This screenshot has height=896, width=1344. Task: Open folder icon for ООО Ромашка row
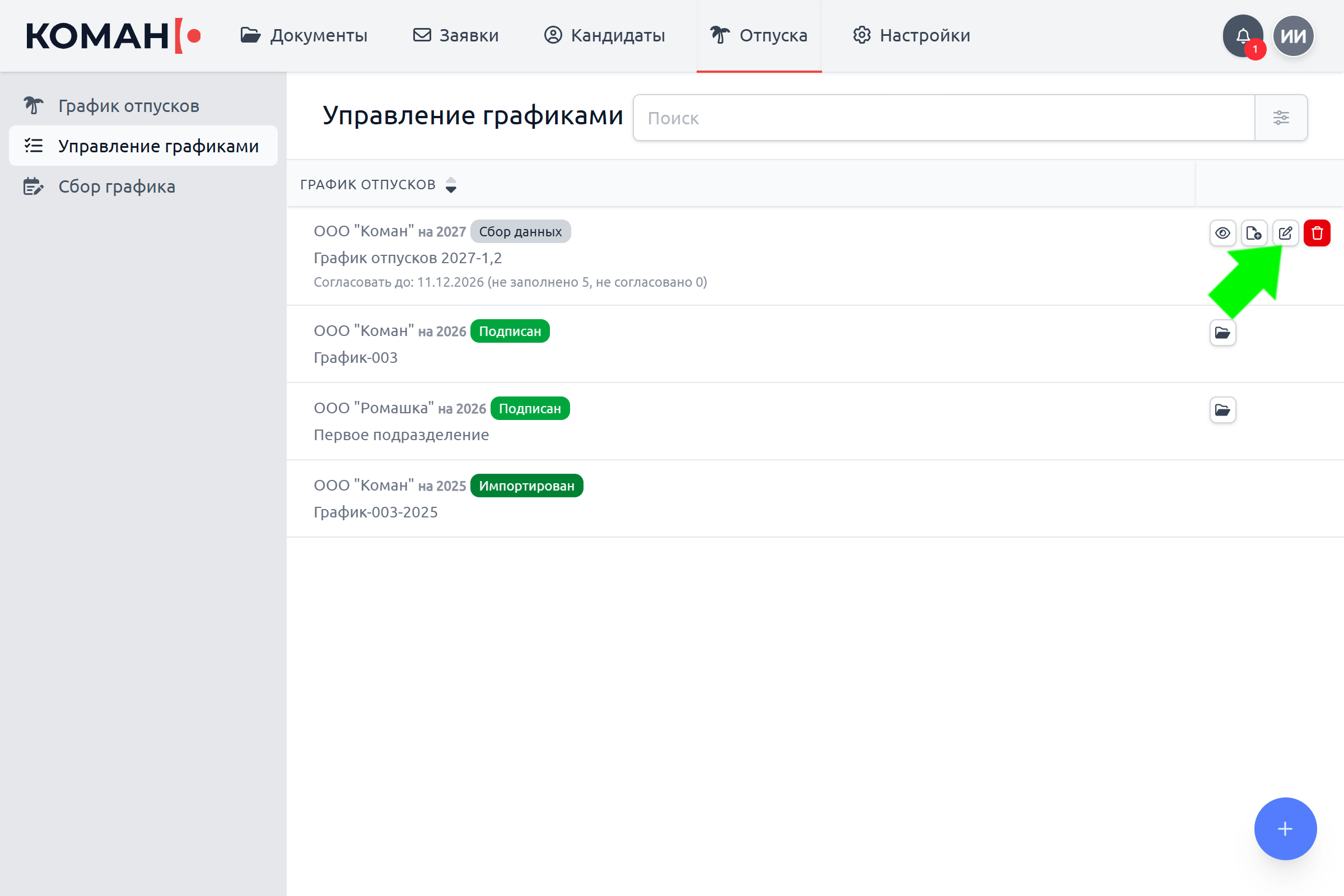(1223, 410)
